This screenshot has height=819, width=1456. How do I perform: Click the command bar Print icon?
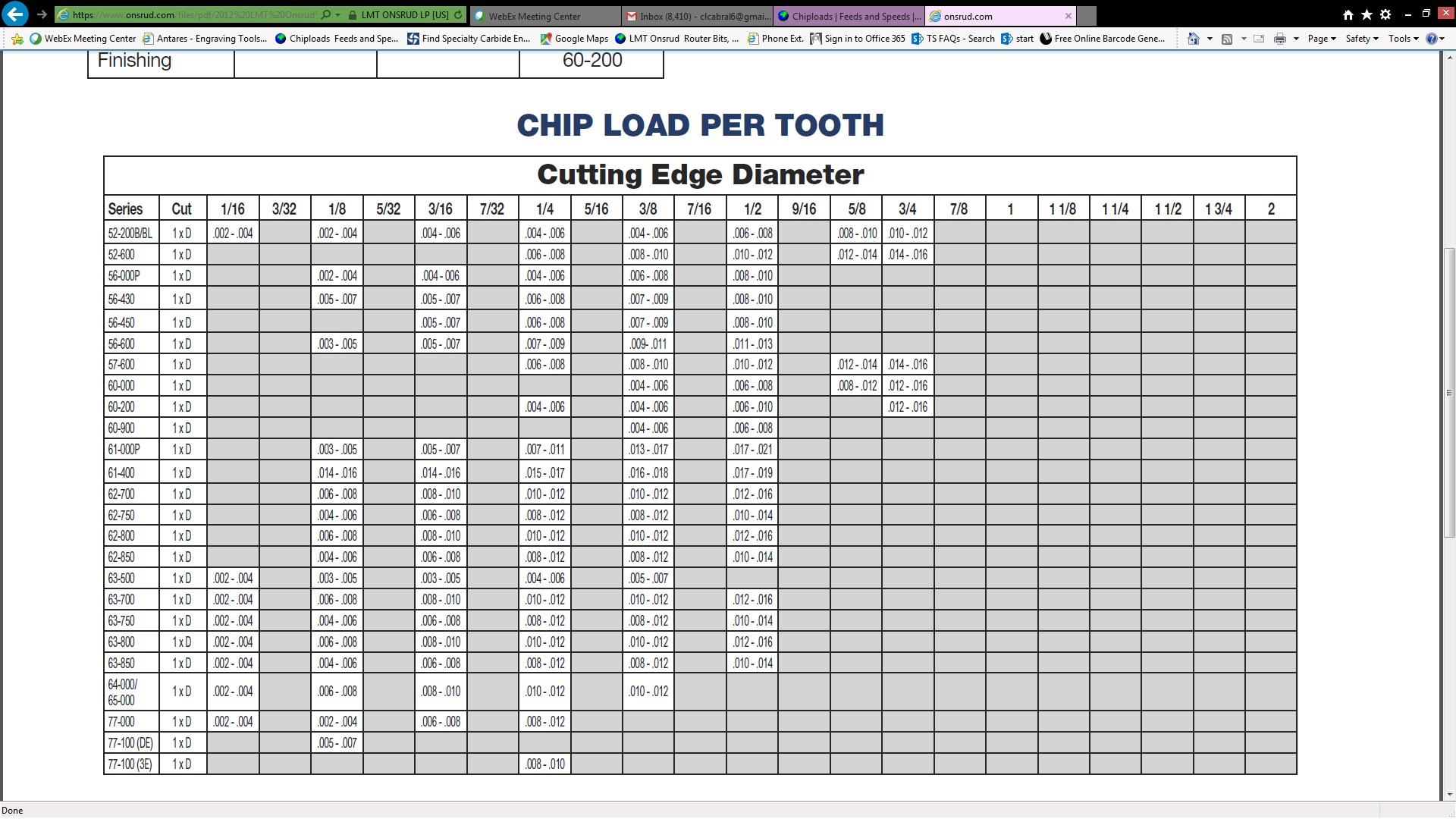tap(1280, 39)
